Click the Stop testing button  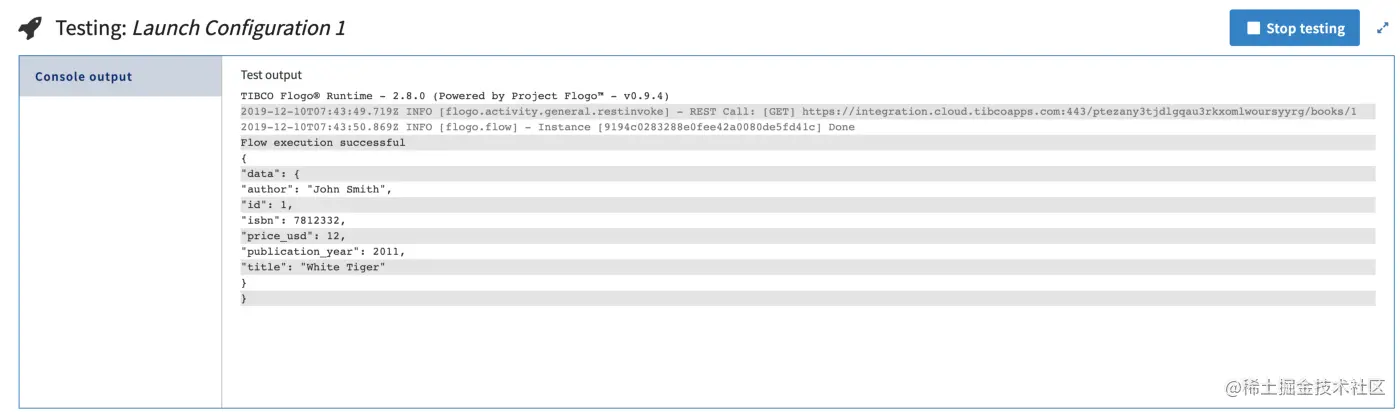click(1295, 28)
